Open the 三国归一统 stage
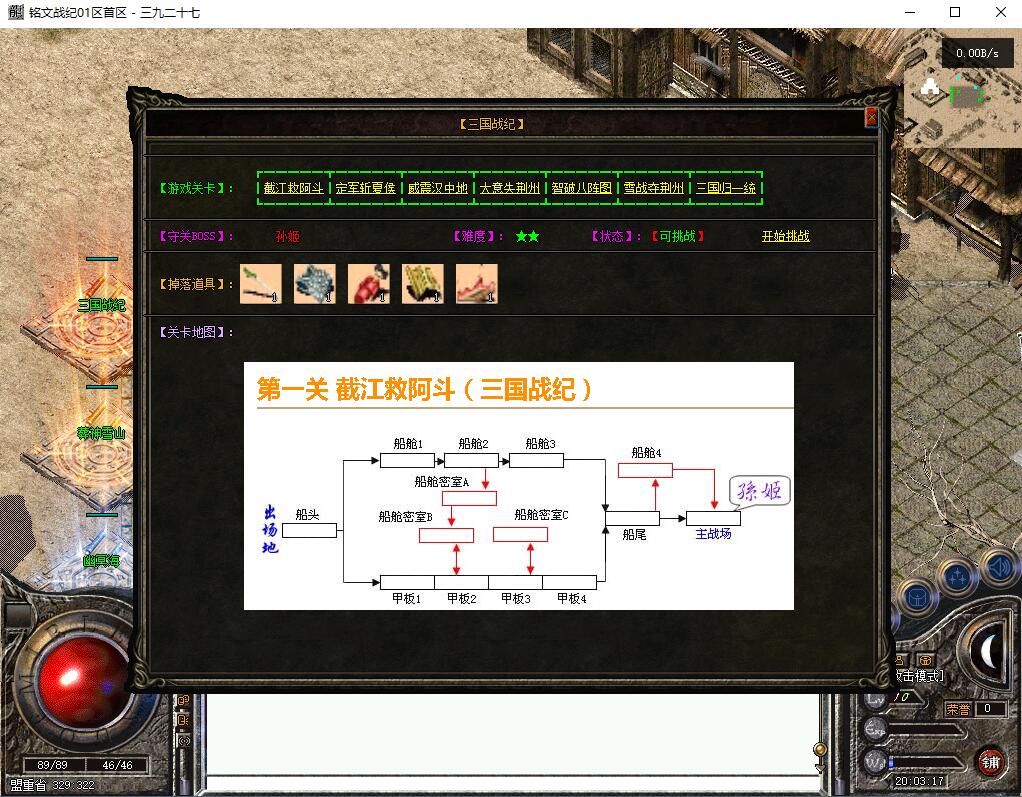The width and height of the screenshot is (1022, 797). tap(726, 188)
